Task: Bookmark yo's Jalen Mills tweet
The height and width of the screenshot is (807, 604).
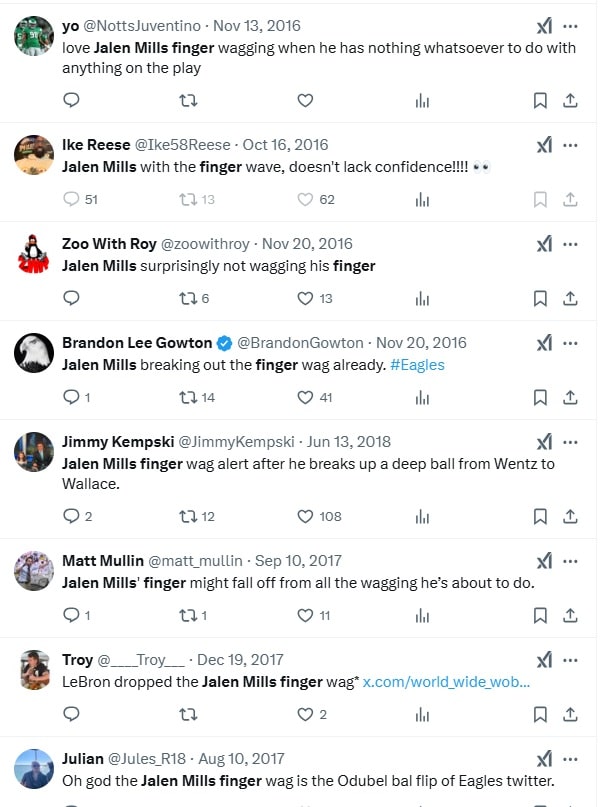Action: click(x=540, y=100)
